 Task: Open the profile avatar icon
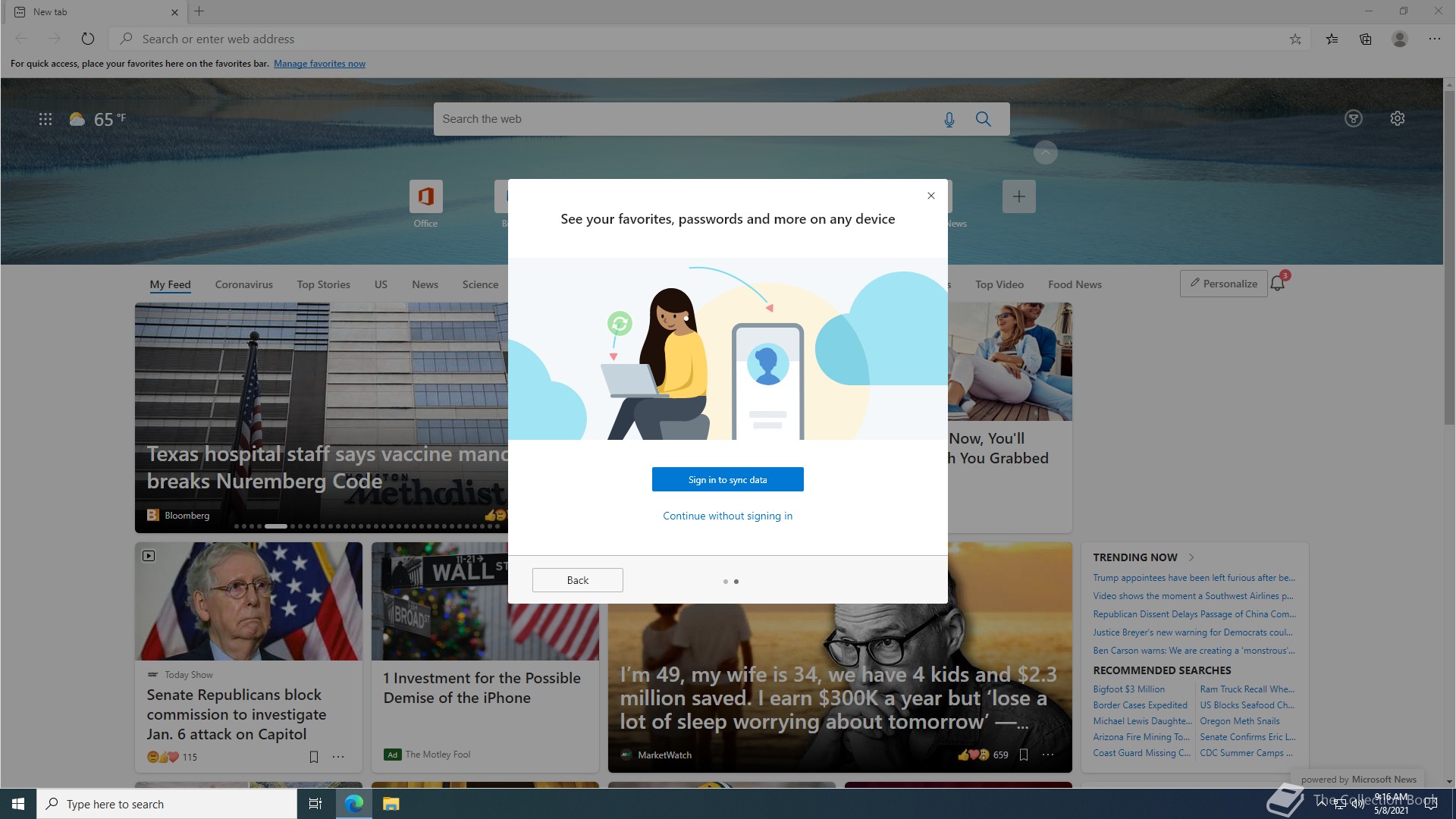pos(1400,39)
